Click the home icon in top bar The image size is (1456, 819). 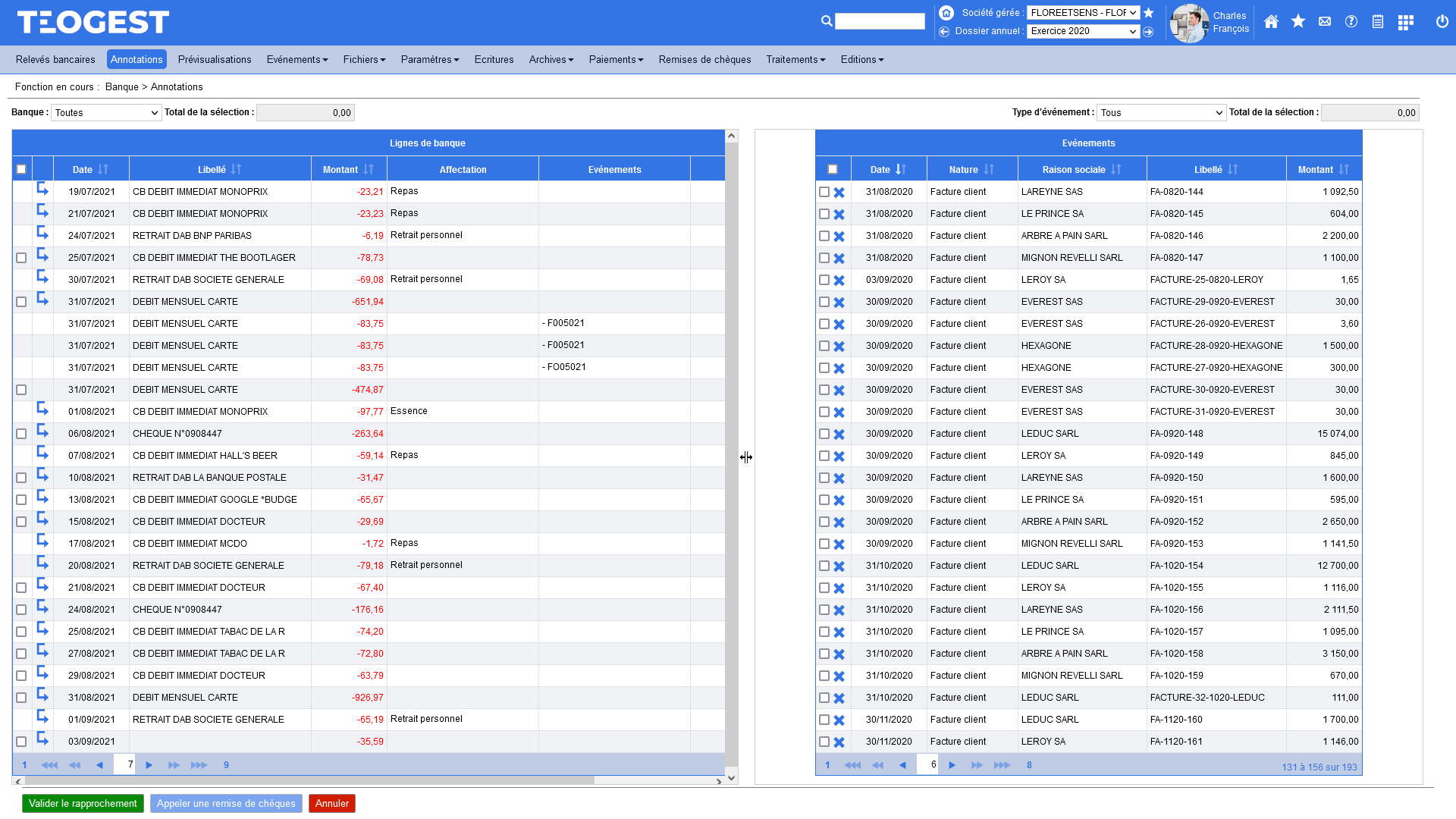1271,22
